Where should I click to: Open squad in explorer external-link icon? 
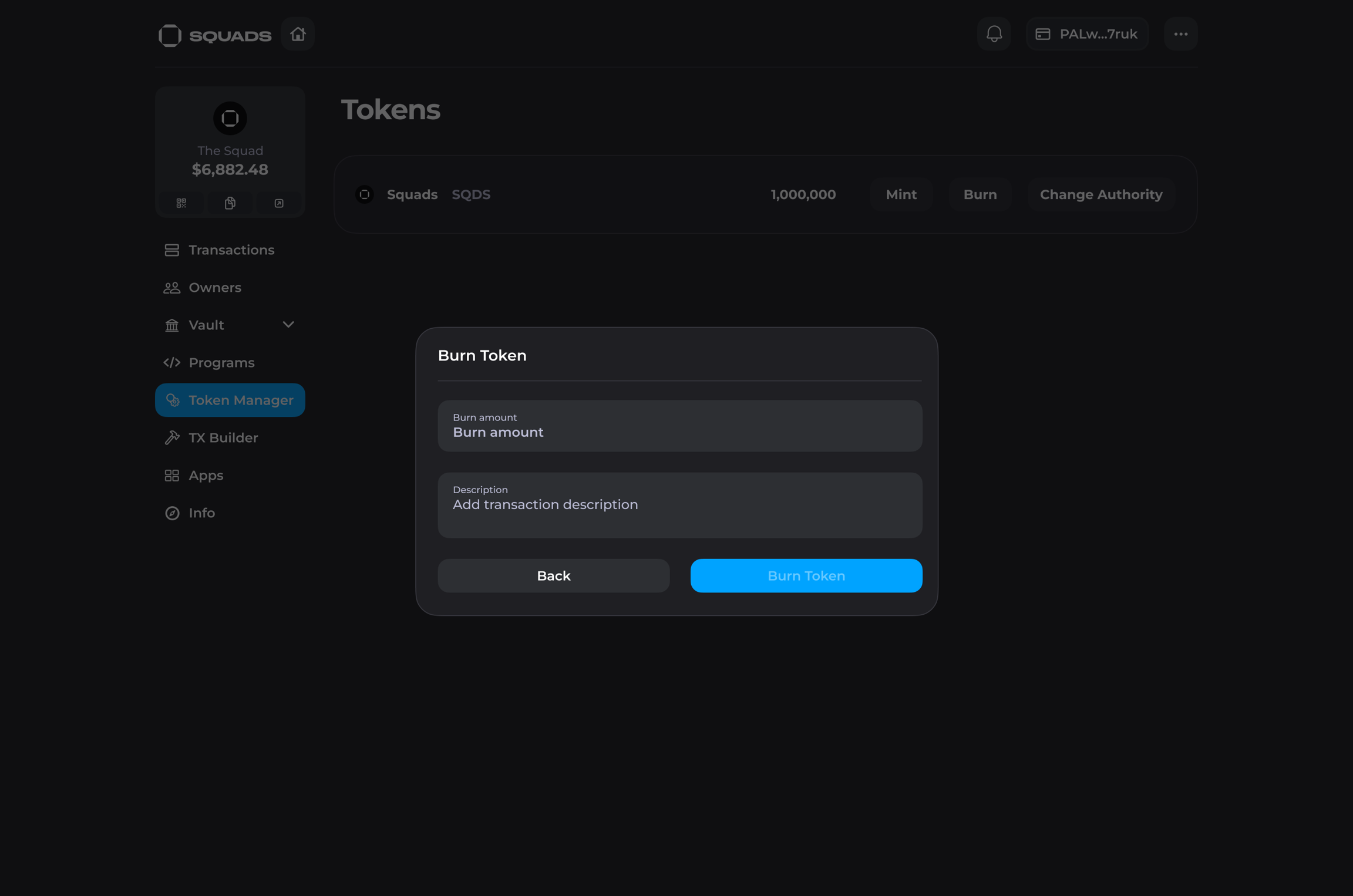click(279, 203)
